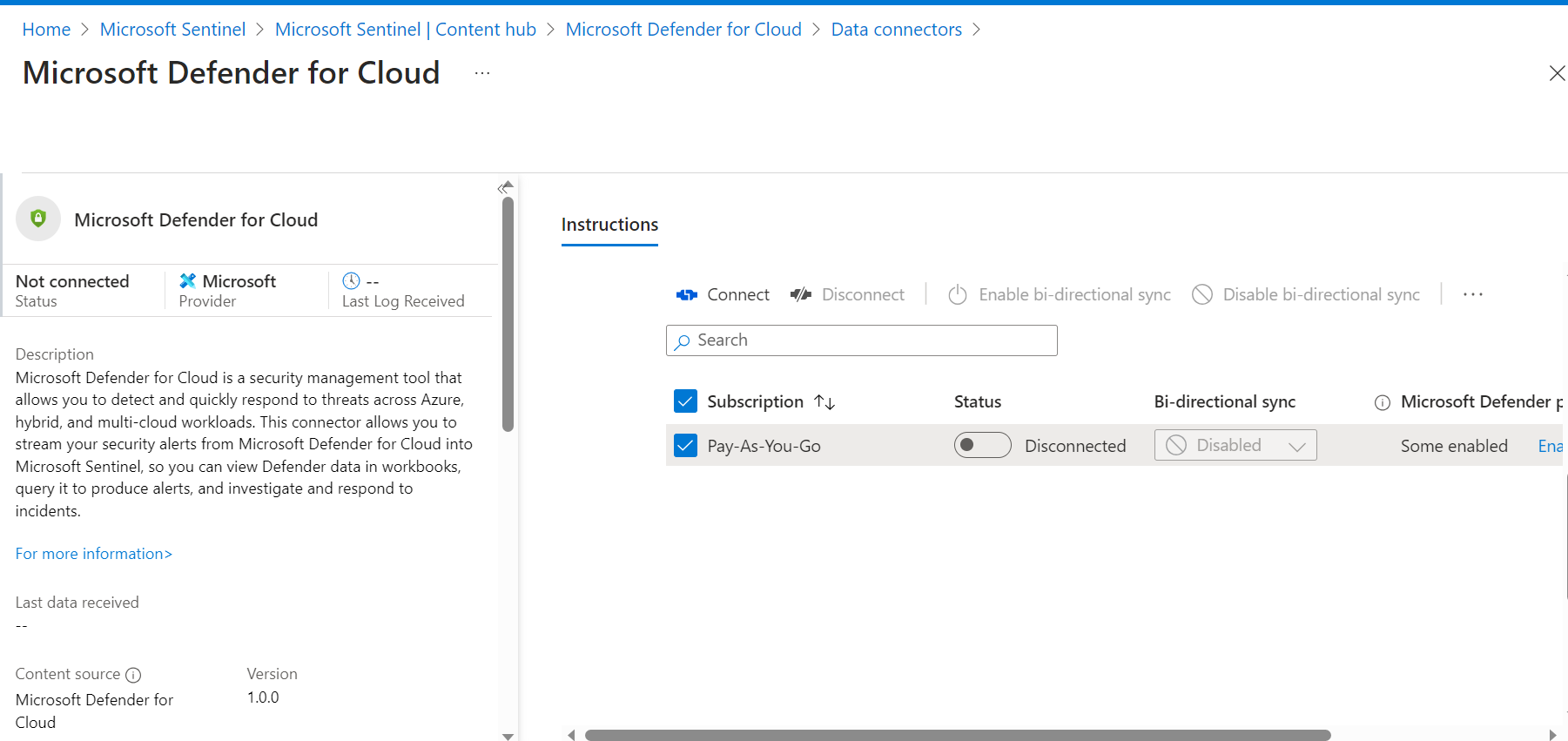Click the Status column header
The height and width of the screenshot is (741, 1568).
978,401
